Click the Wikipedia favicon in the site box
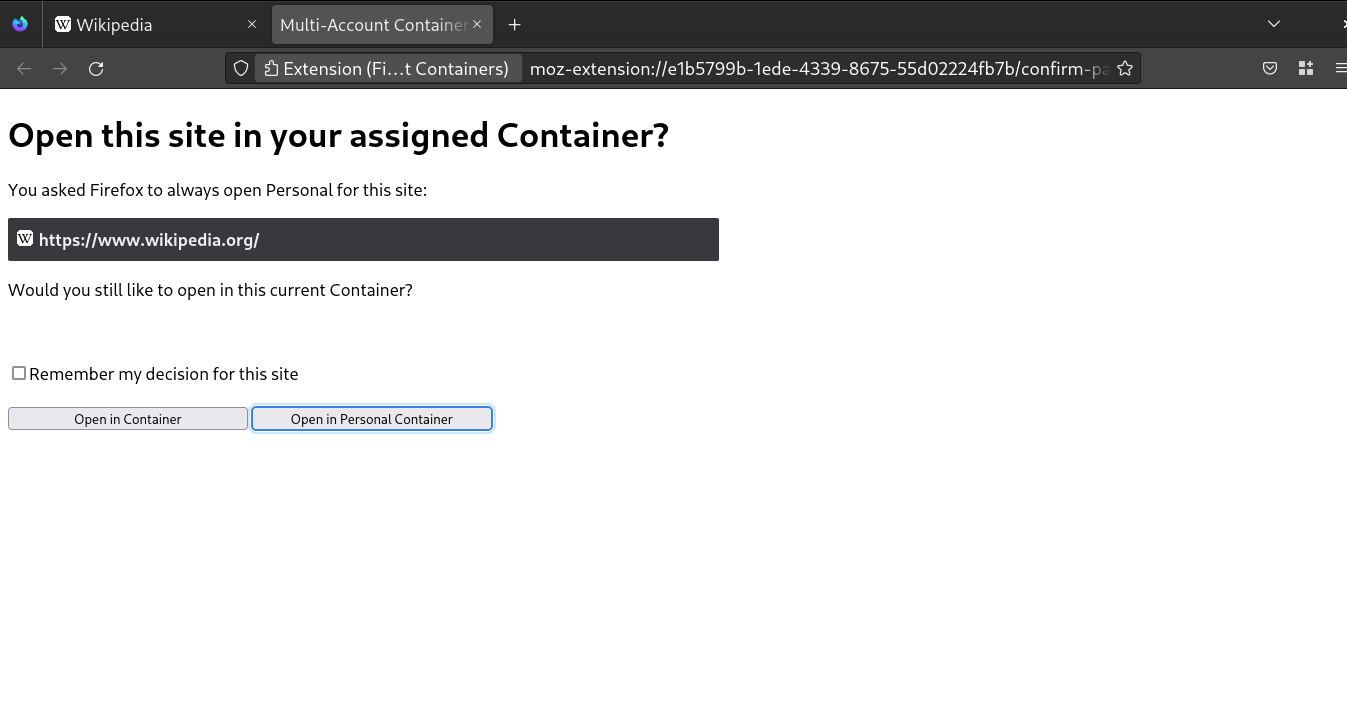 24,239
